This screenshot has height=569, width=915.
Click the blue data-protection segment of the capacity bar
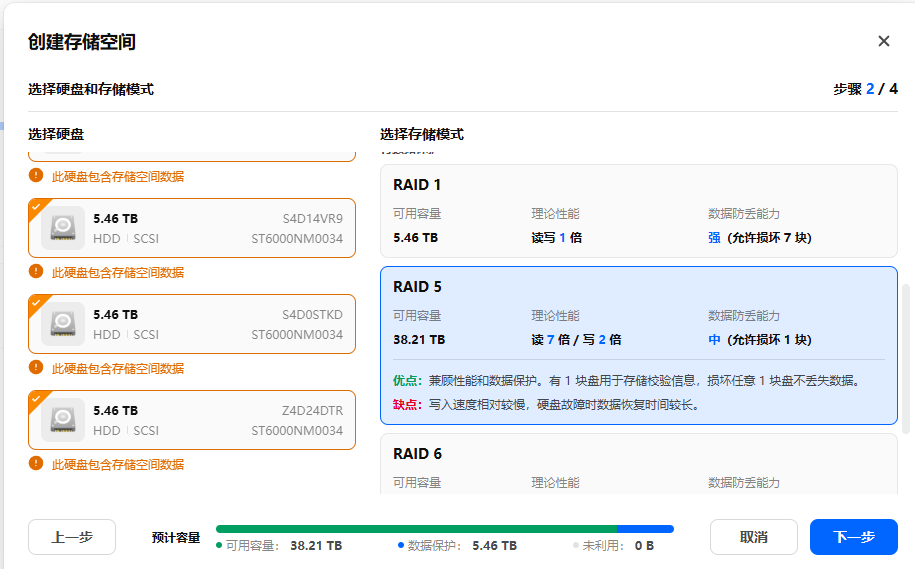click(x=646, y=529)
